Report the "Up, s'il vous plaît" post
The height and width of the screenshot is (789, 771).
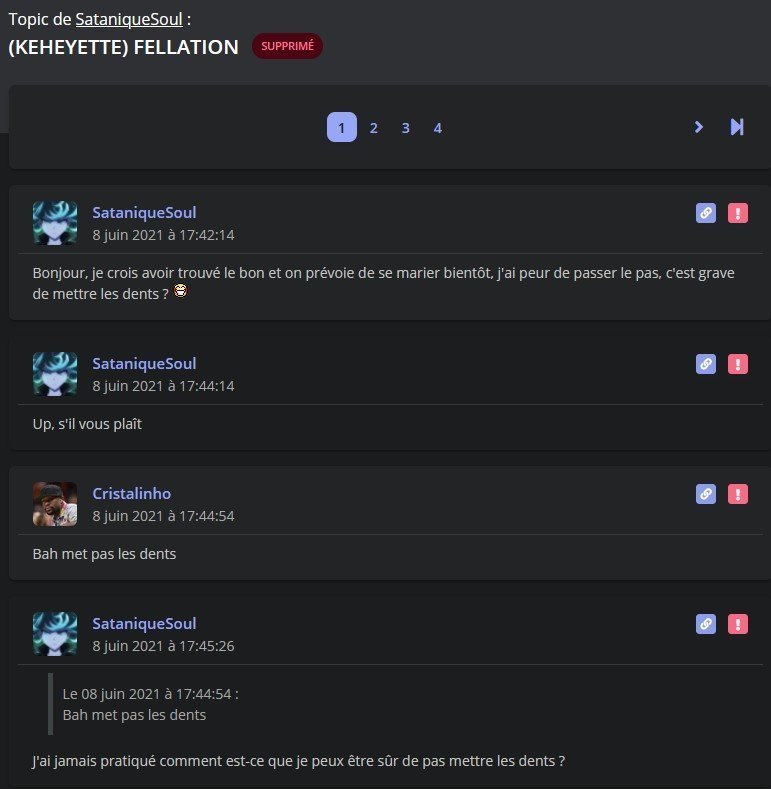[738, 364]
